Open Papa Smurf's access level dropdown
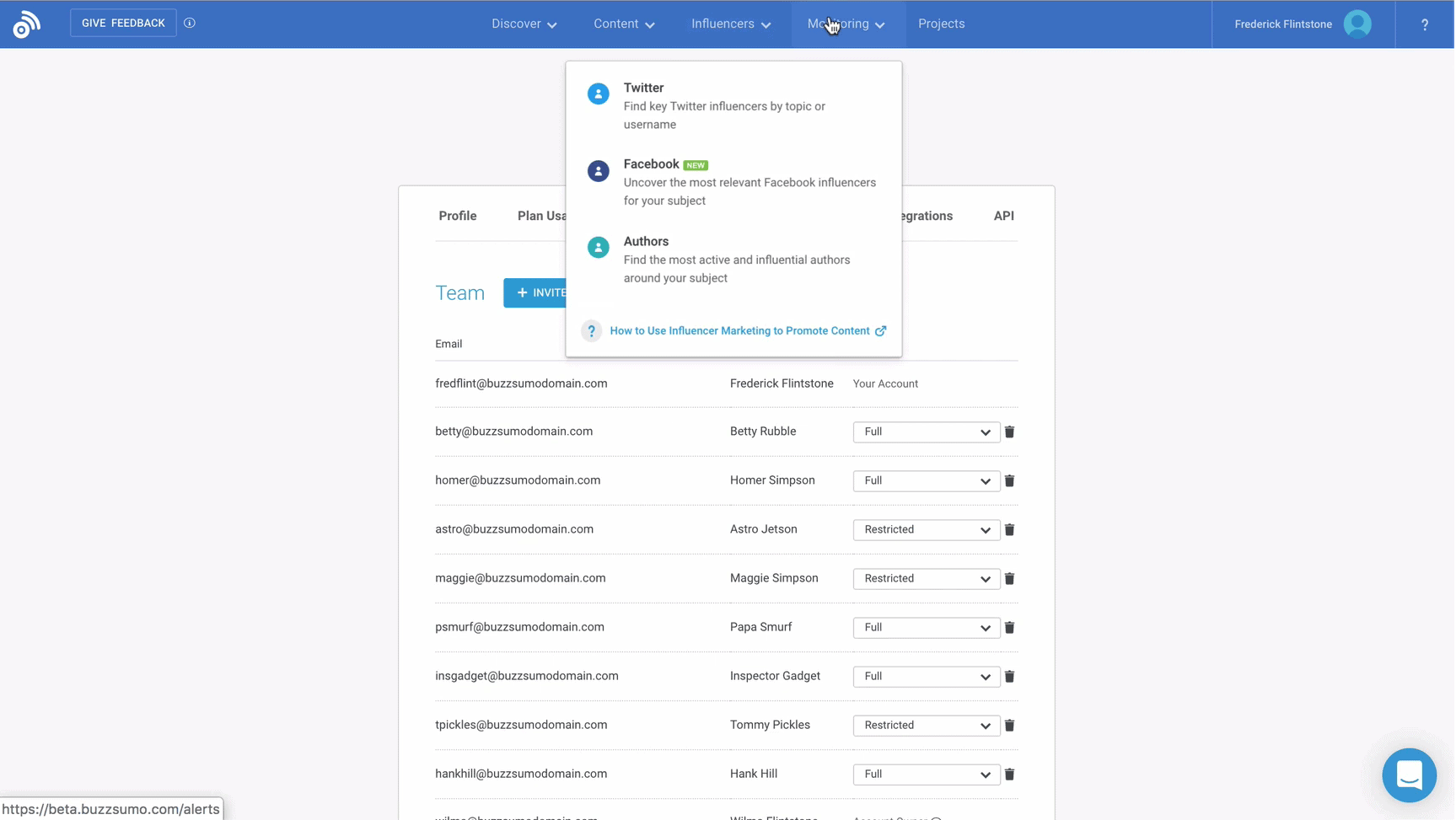The height and width of the screenshot is (820, 1456). (x=926, y=627)
